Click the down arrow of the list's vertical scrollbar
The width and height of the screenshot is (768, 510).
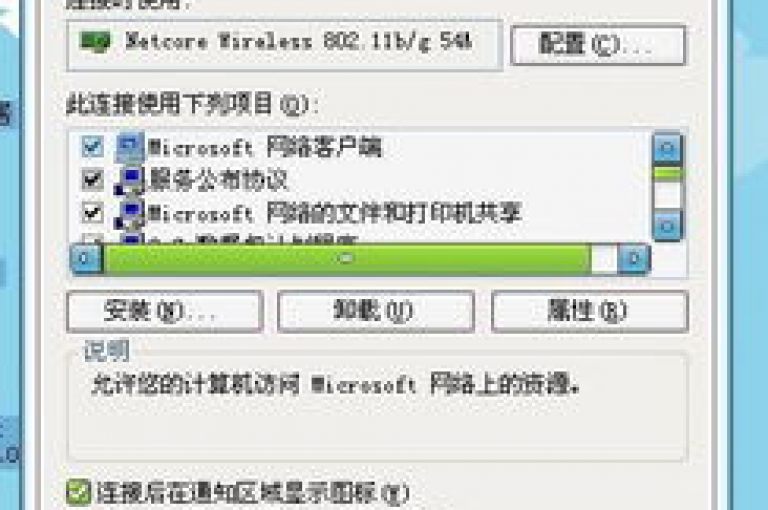pos(667,226)
